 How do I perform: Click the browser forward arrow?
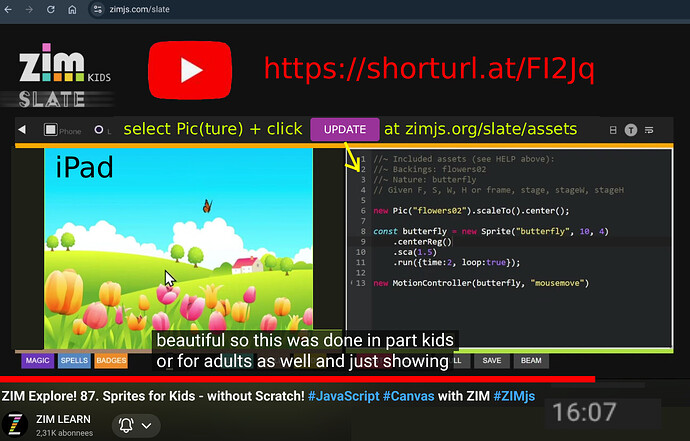click(29, 9)
